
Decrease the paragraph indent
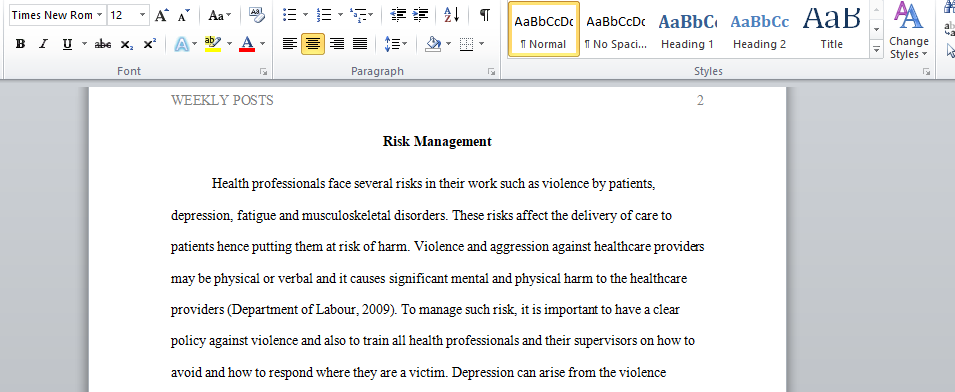pos(398,15)
